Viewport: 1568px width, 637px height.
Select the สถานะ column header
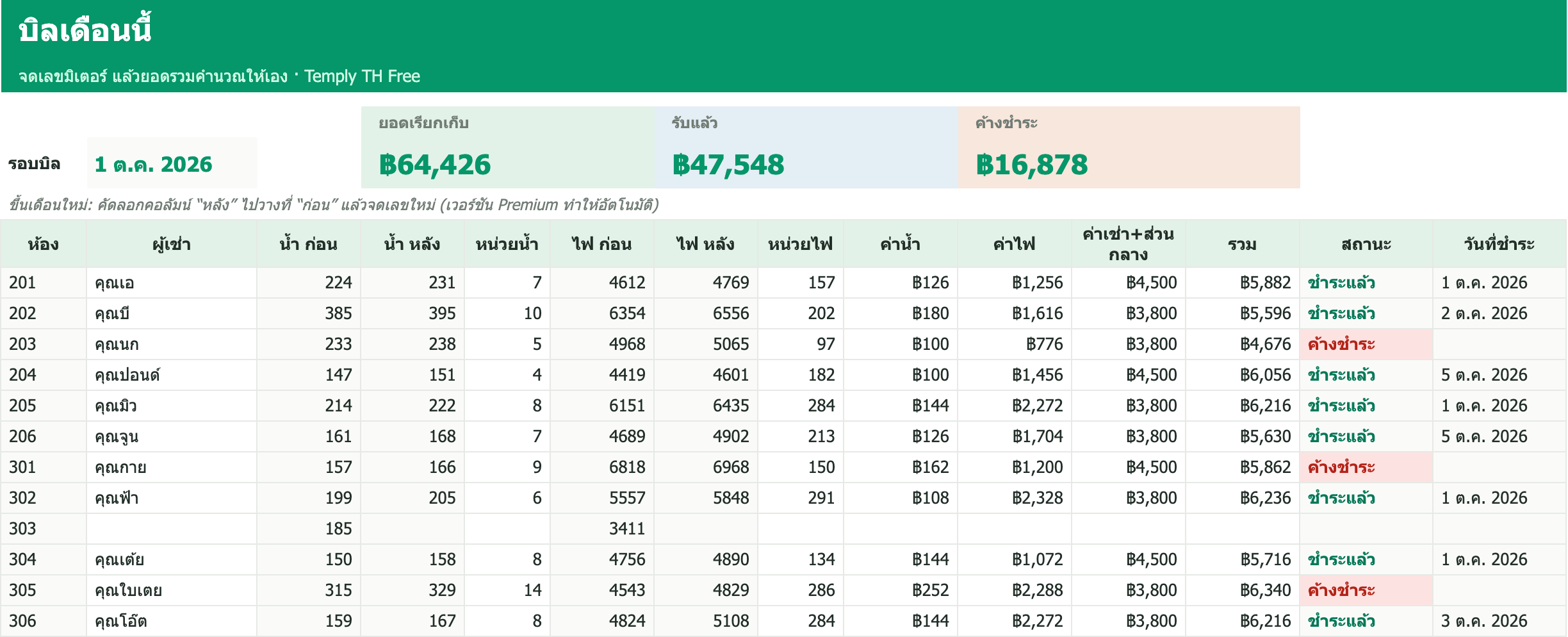pos(1366,244)
